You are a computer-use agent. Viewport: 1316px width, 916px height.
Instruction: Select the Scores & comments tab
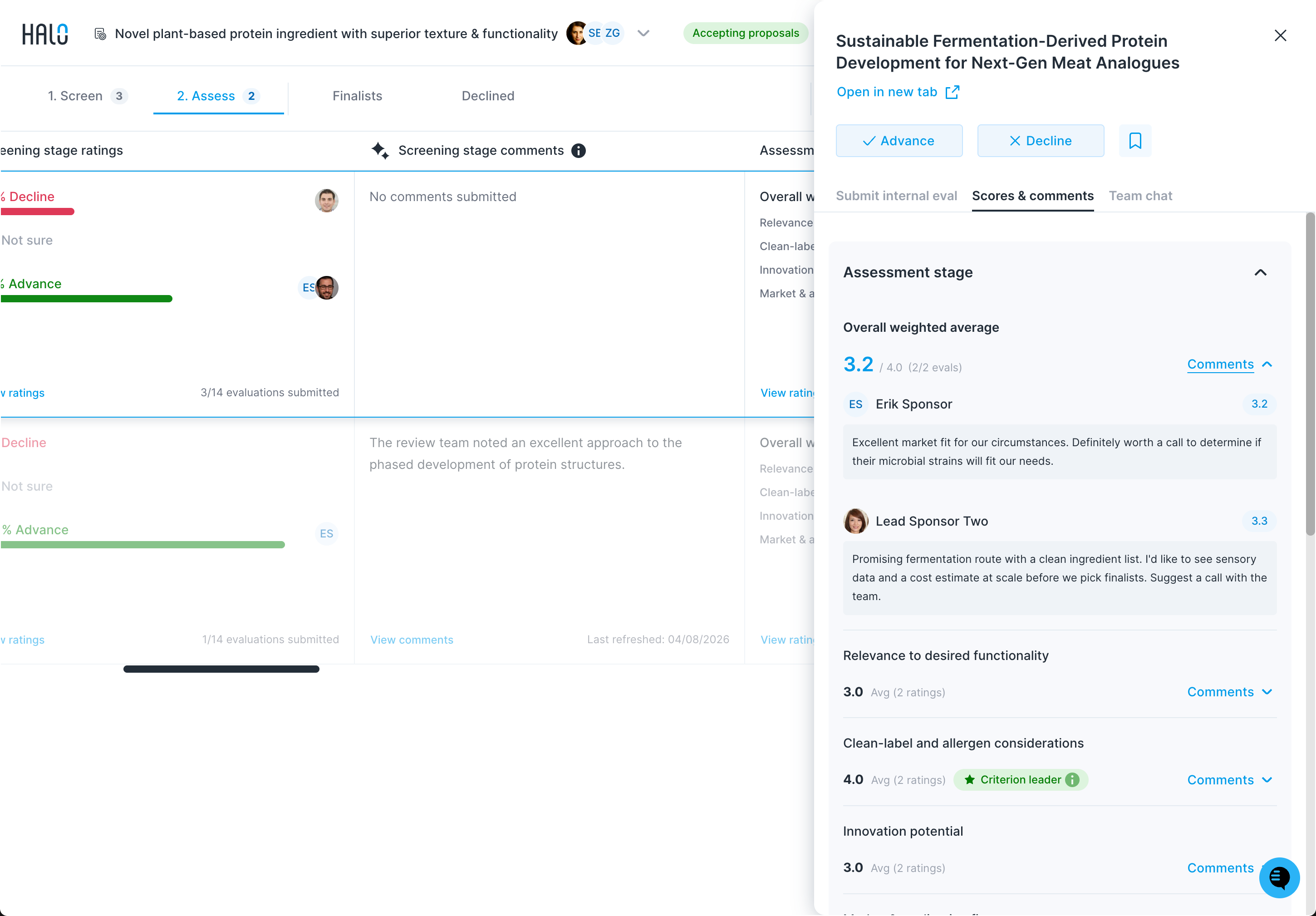1033,196
